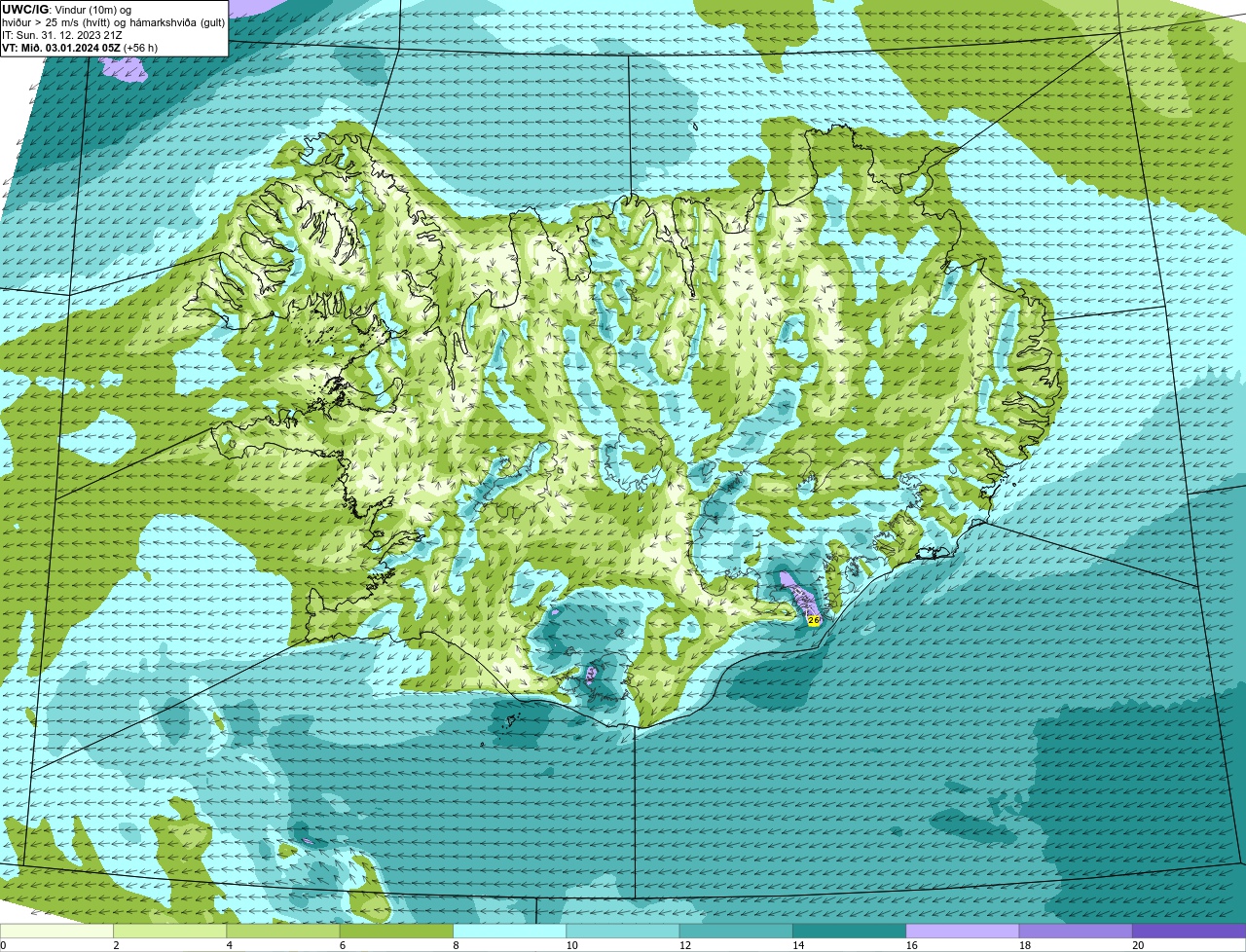1246x952 pixels.
Task: Click the scale label '12'
Action: pyautogui.click(x=684, y=945)
